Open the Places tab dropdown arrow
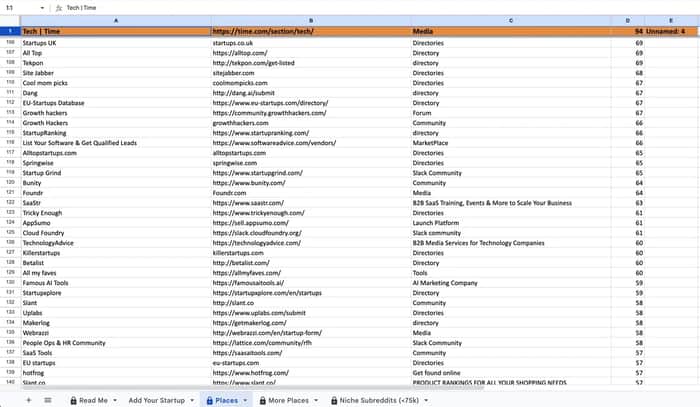The width and height of the screenshot is (700, 407). (245, 400)
